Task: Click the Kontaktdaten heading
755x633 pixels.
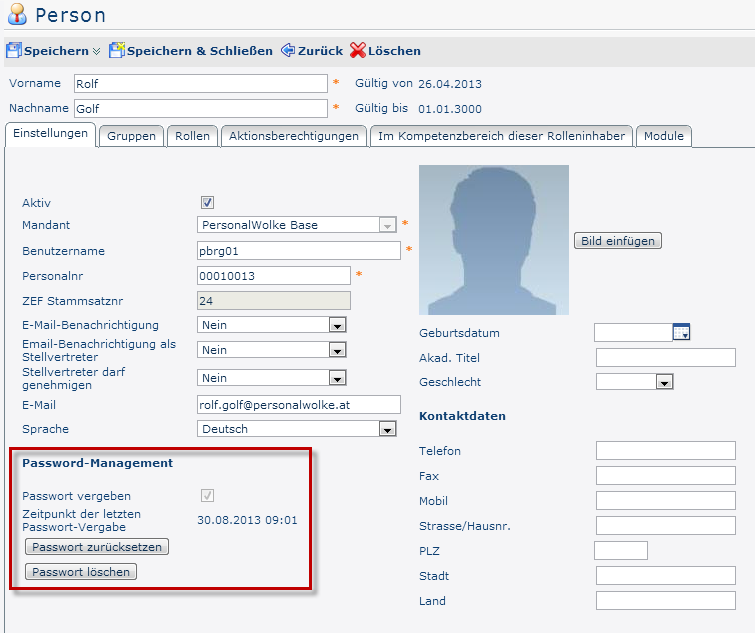Action: pyautogui.click(x=462, y=416)
